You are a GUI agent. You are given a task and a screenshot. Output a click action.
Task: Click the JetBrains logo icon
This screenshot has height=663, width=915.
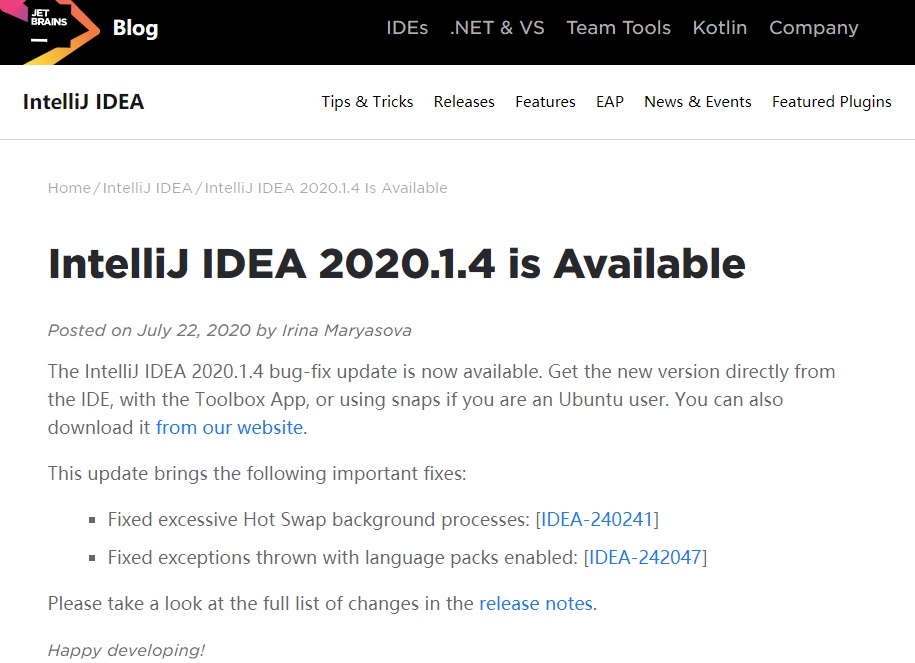[50, 30]
